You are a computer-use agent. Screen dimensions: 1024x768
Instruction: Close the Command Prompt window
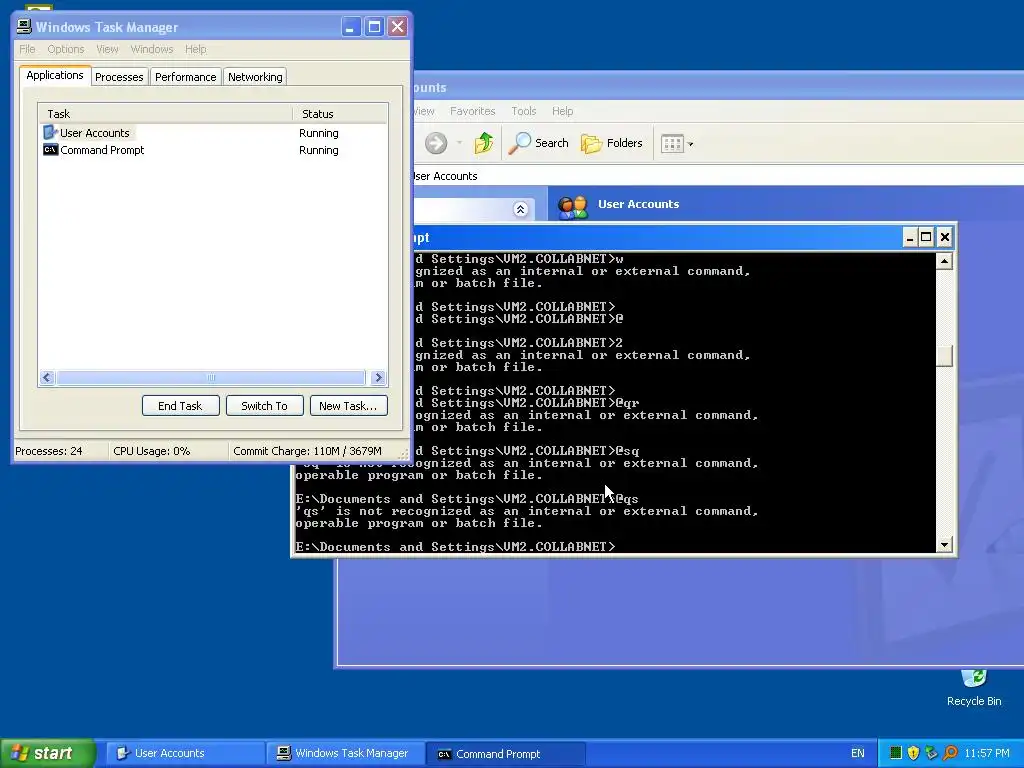click(x=944, y=237)
